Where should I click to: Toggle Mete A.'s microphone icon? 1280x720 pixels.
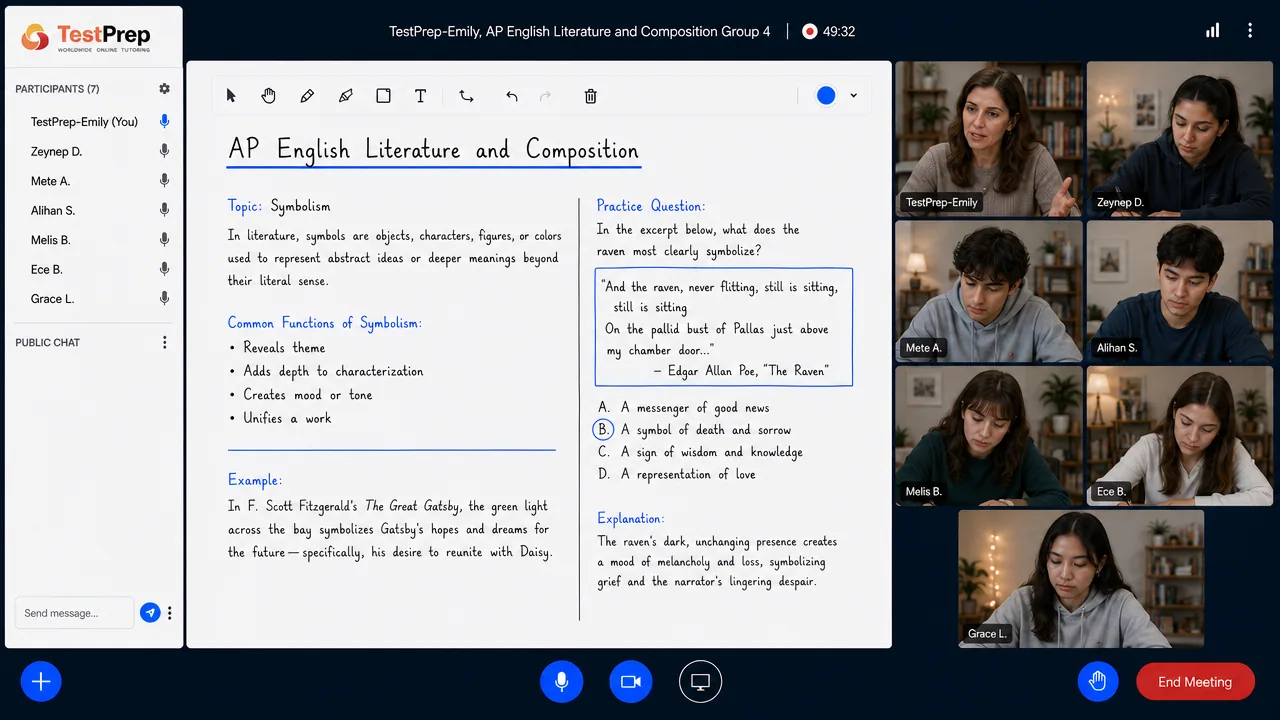[x=165, y=181]
